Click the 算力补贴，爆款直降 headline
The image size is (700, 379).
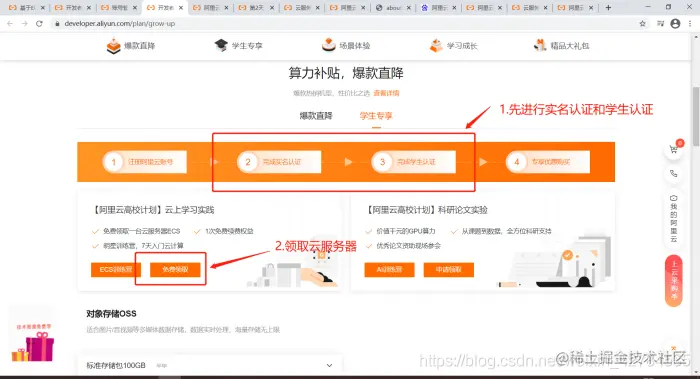tap(346, 73)
